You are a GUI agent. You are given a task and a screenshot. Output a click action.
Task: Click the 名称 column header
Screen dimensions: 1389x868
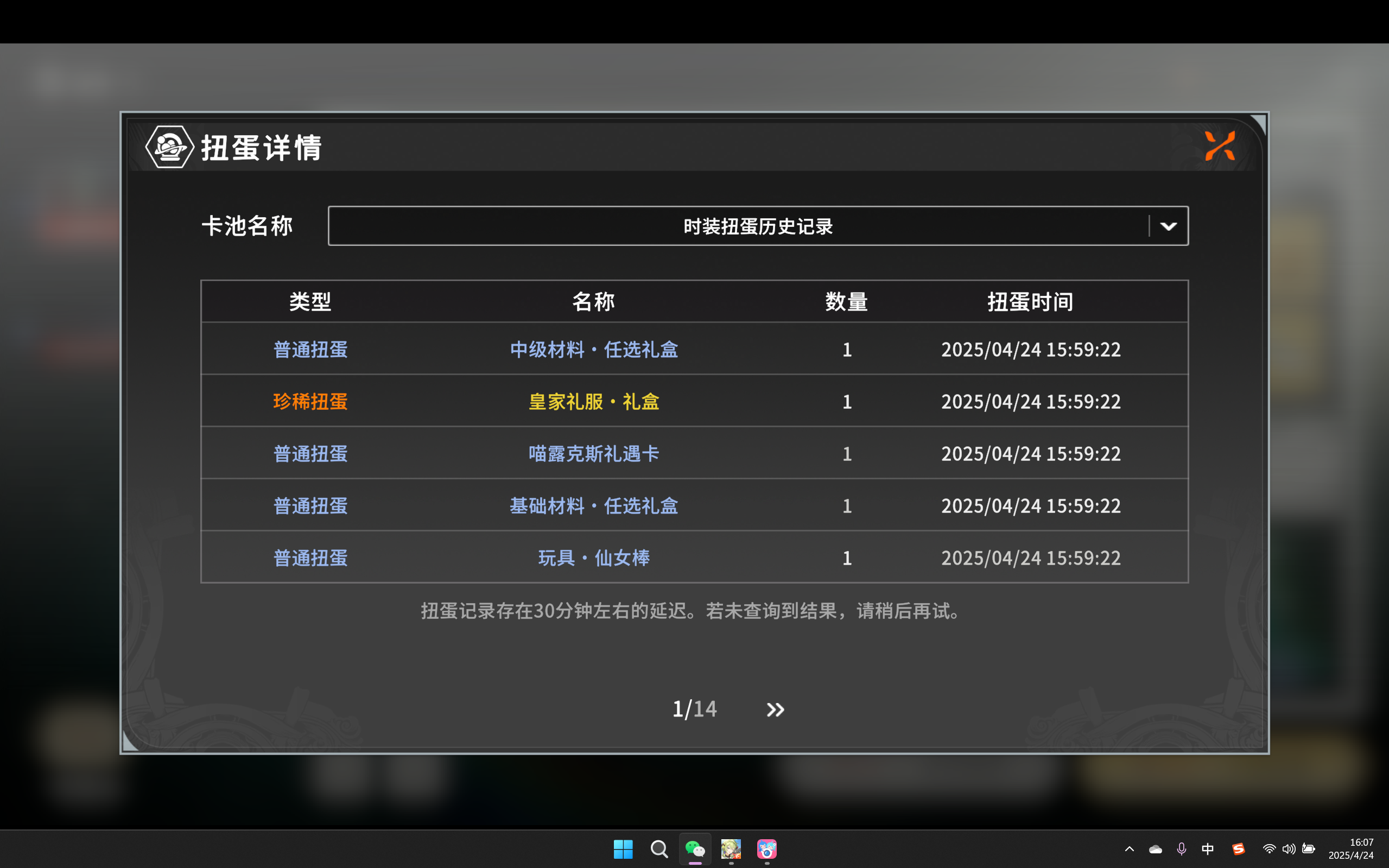pyautogui.click(x=594, y=301)
